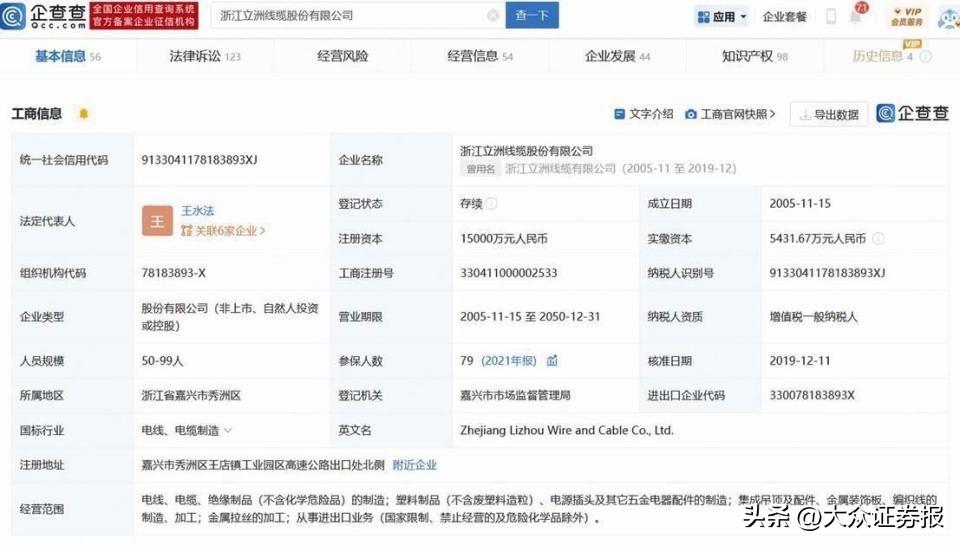Click the chart icon next to 2021年报
The height and width of the screenshot is (545, 960).
(552, 360)
